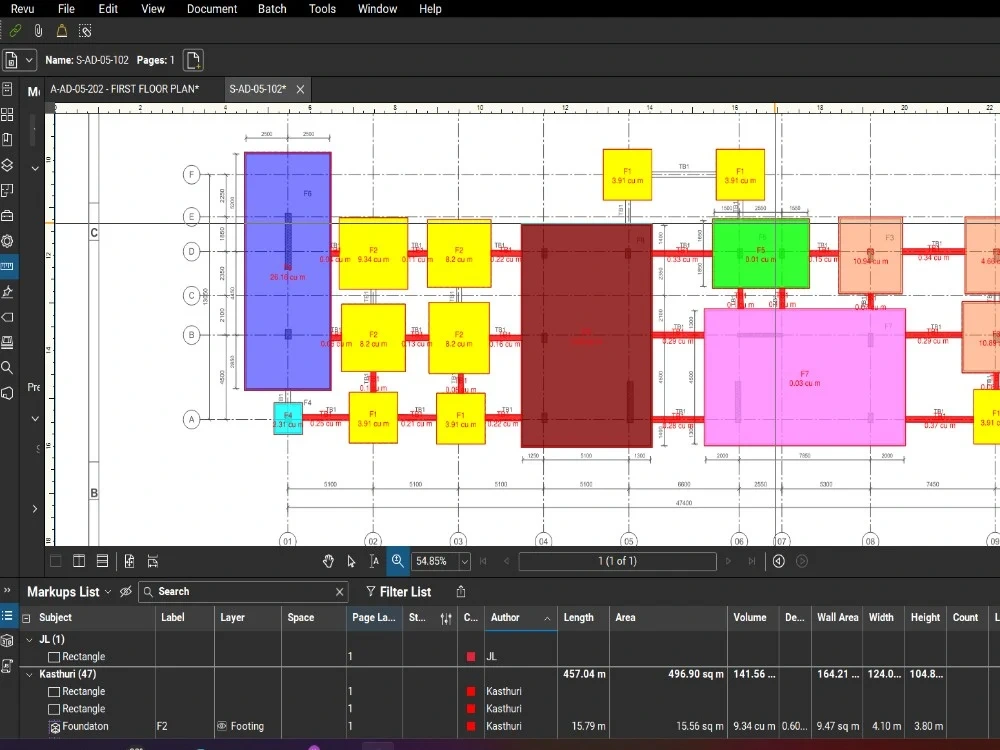Screen dimensions: 1000x750
Task: Click chevron below the Layers icon
Action: click(x=35, y=168)
